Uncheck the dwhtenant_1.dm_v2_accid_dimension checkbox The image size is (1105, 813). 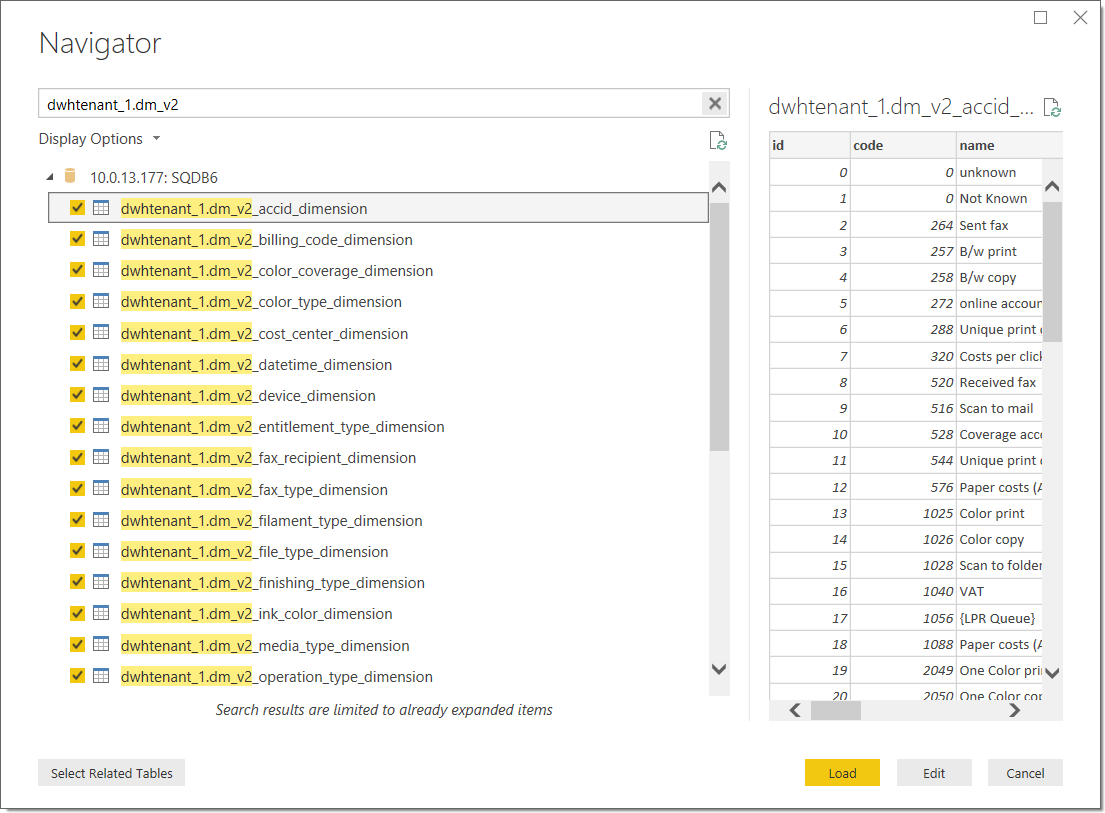tap(77, 208)
